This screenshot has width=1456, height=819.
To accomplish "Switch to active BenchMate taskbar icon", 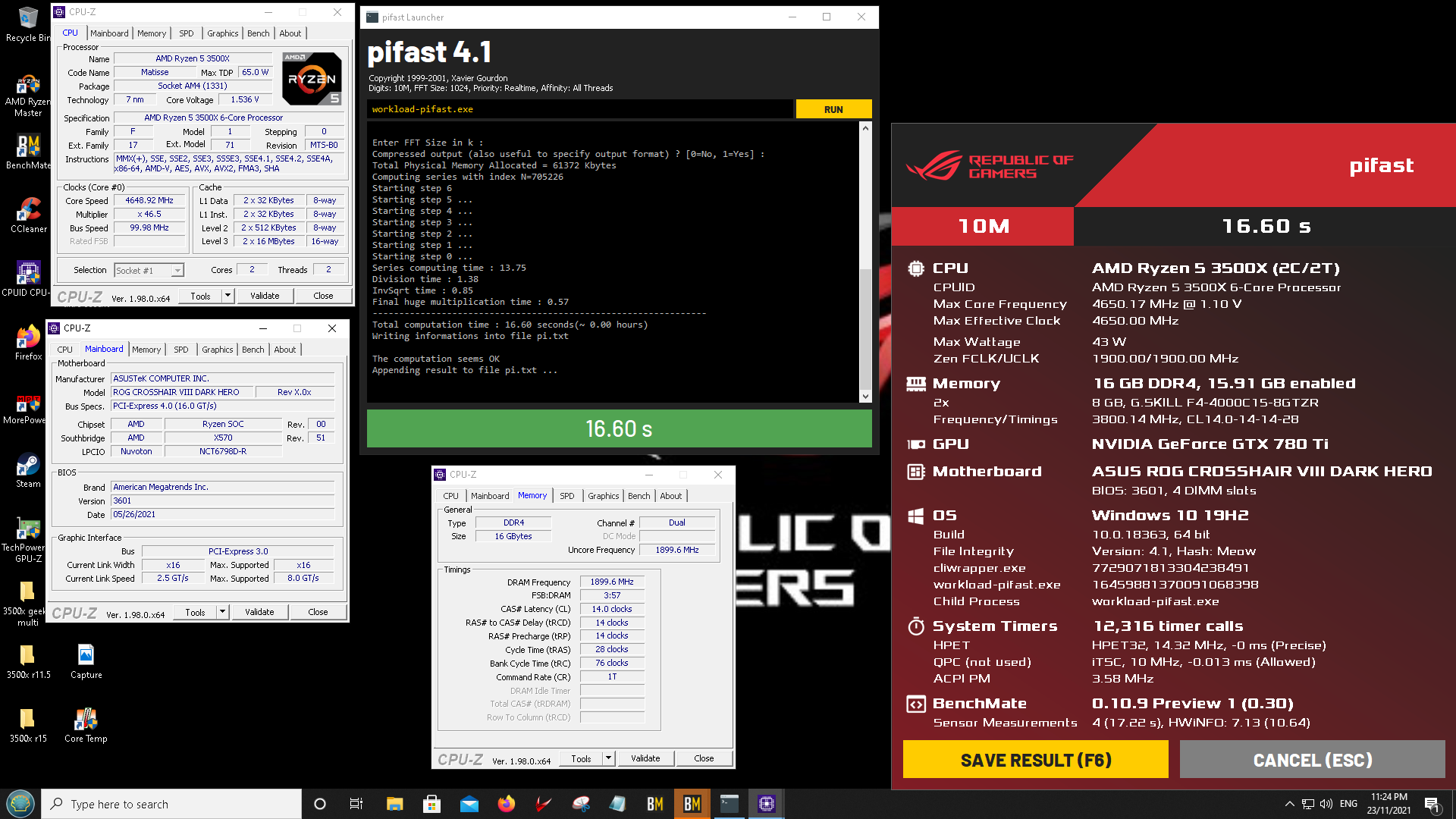I will 692,804.
